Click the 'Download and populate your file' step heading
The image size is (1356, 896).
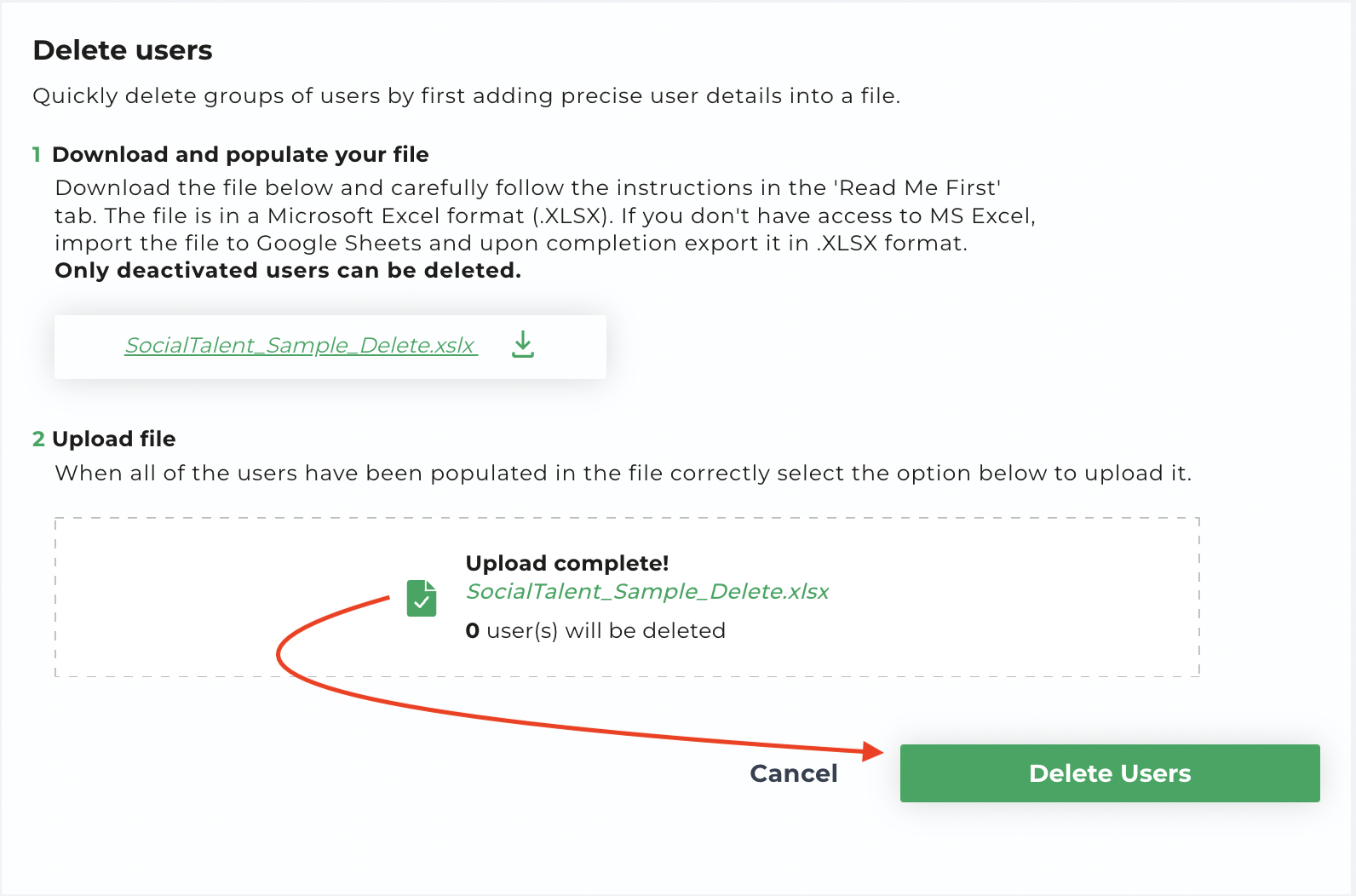click(240, 154)
